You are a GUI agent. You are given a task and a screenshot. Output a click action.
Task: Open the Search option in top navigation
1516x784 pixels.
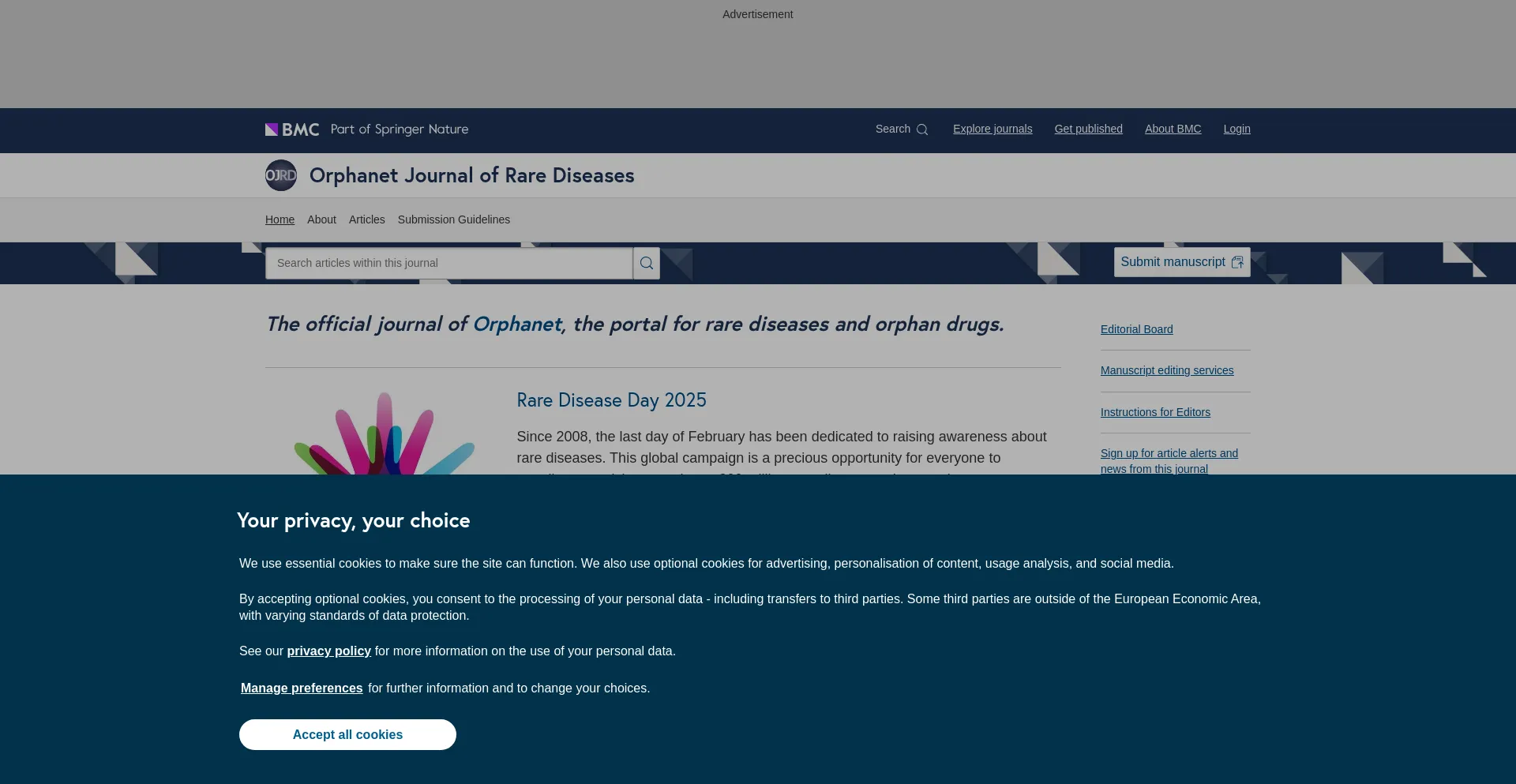coord(901,129)
